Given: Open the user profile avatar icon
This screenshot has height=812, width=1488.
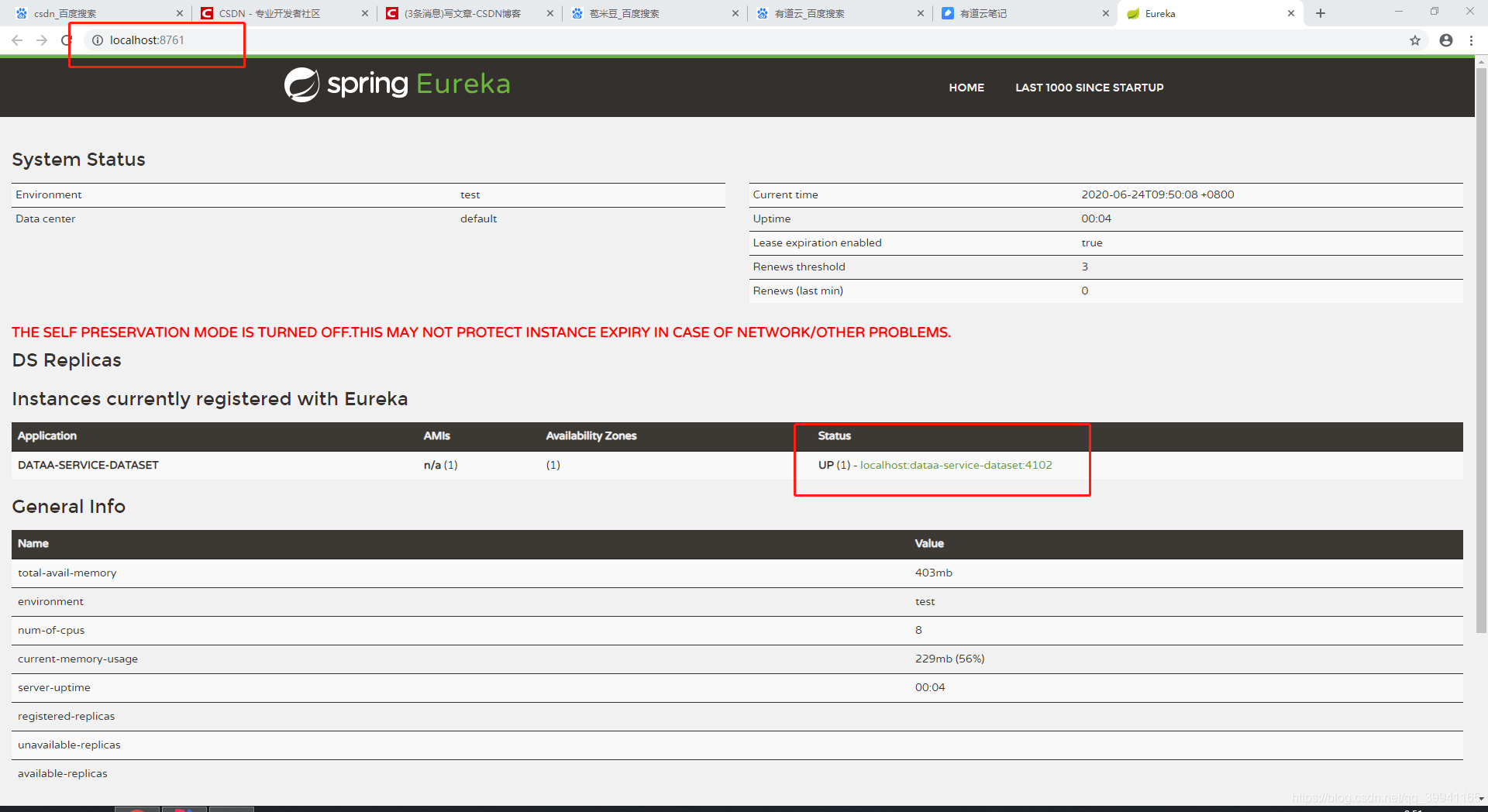Looking at the screenshot, I should (1446, 40).
